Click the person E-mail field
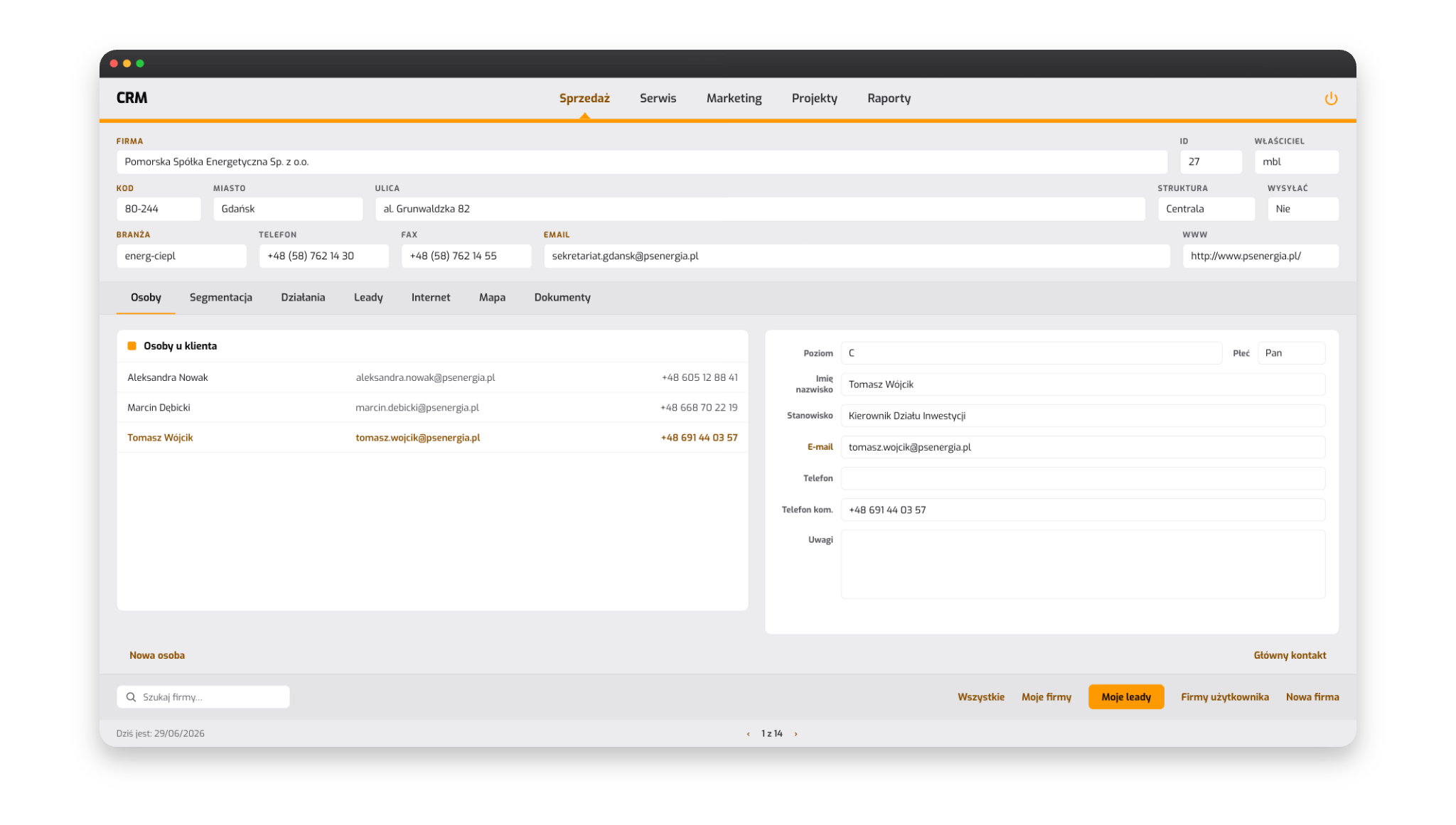The width and height of the screenshot is (1456, 825). (x=1083, y=447)
